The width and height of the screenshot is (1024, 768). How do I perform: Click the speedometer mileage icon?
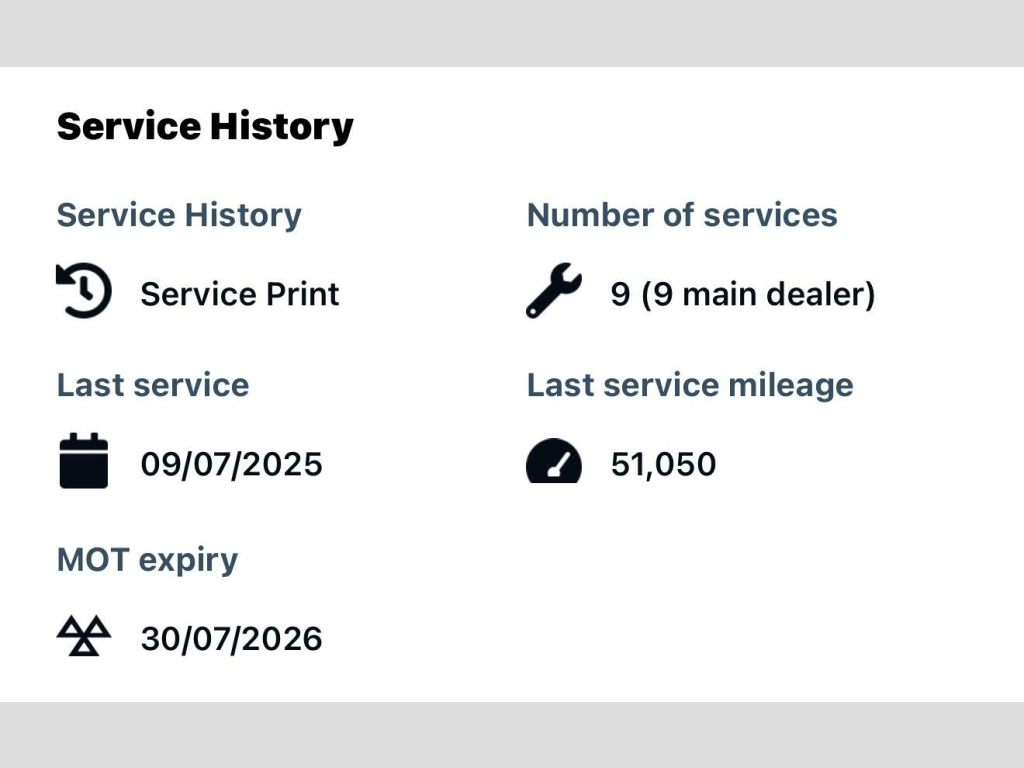[x=554, y=460]
